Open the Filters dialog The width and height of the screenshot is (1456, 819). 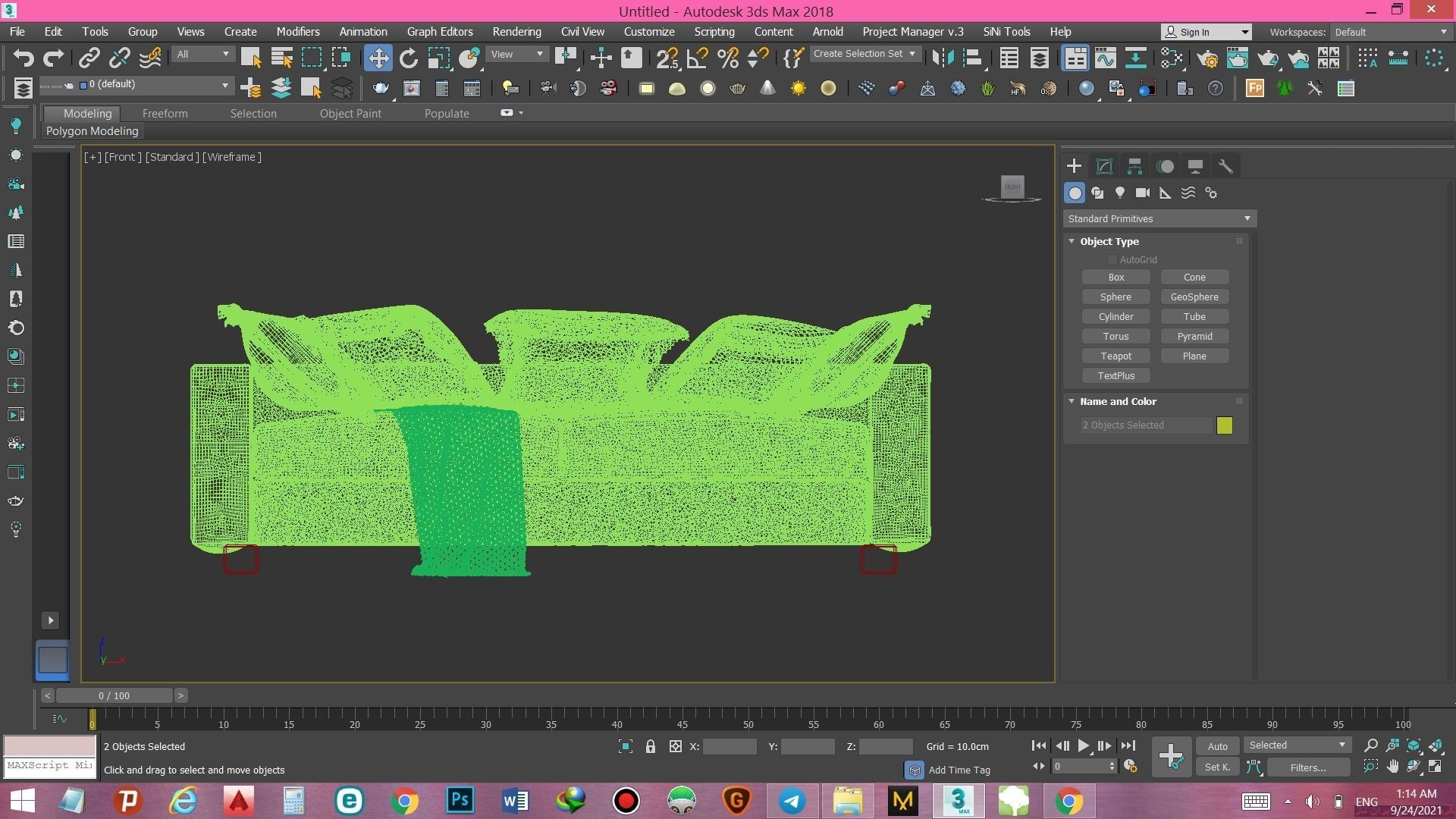click(x=1308, y=767)
